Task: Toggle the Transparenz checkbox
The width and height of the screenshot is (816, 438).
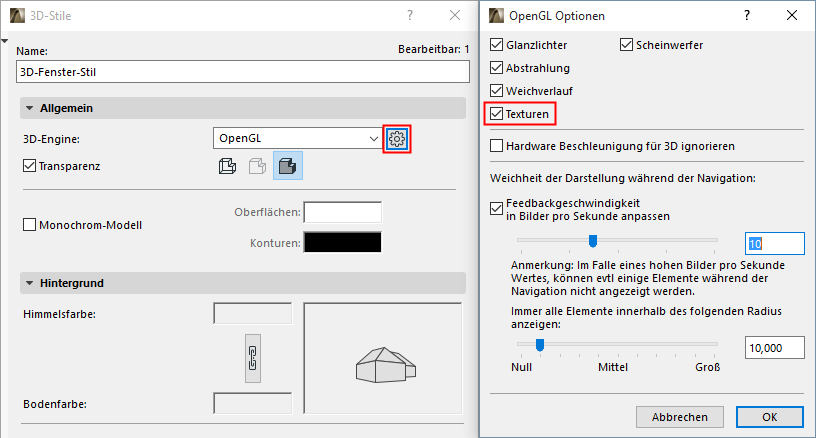Action: point(29,166)
